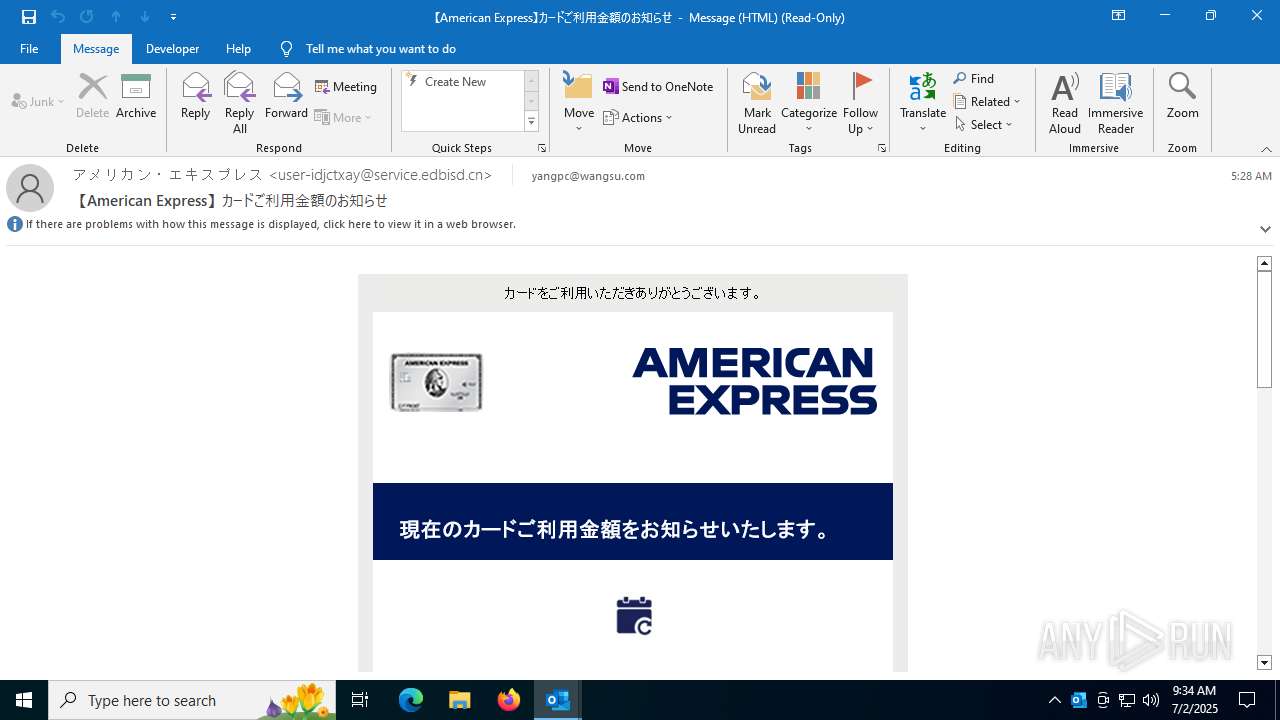Click Find in the Editing group
The width and height of the screenshot is (1280, 720).
point(974,79)
